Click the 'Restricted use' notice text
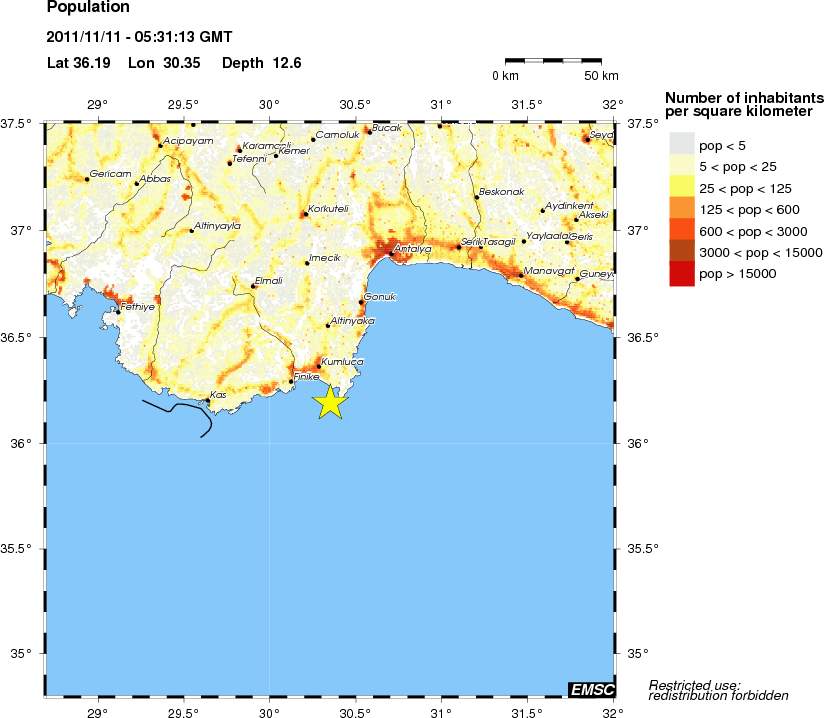The height and width of the screenshot is (718, 824). click(718, 690)
